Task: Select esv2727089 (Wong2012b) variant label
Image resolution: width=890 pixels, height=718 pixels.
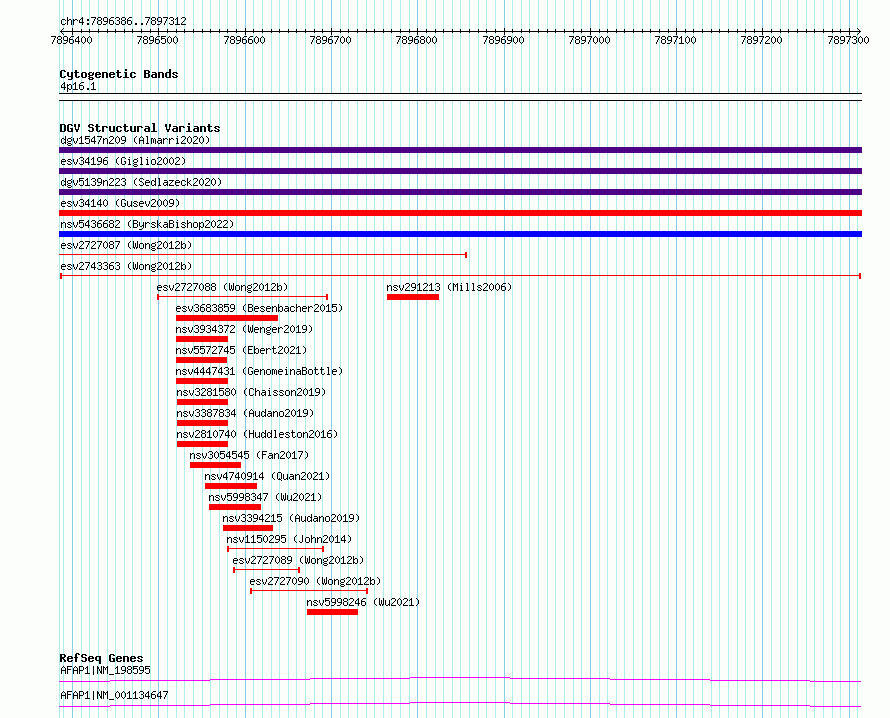Action: [x=299, y=560]
